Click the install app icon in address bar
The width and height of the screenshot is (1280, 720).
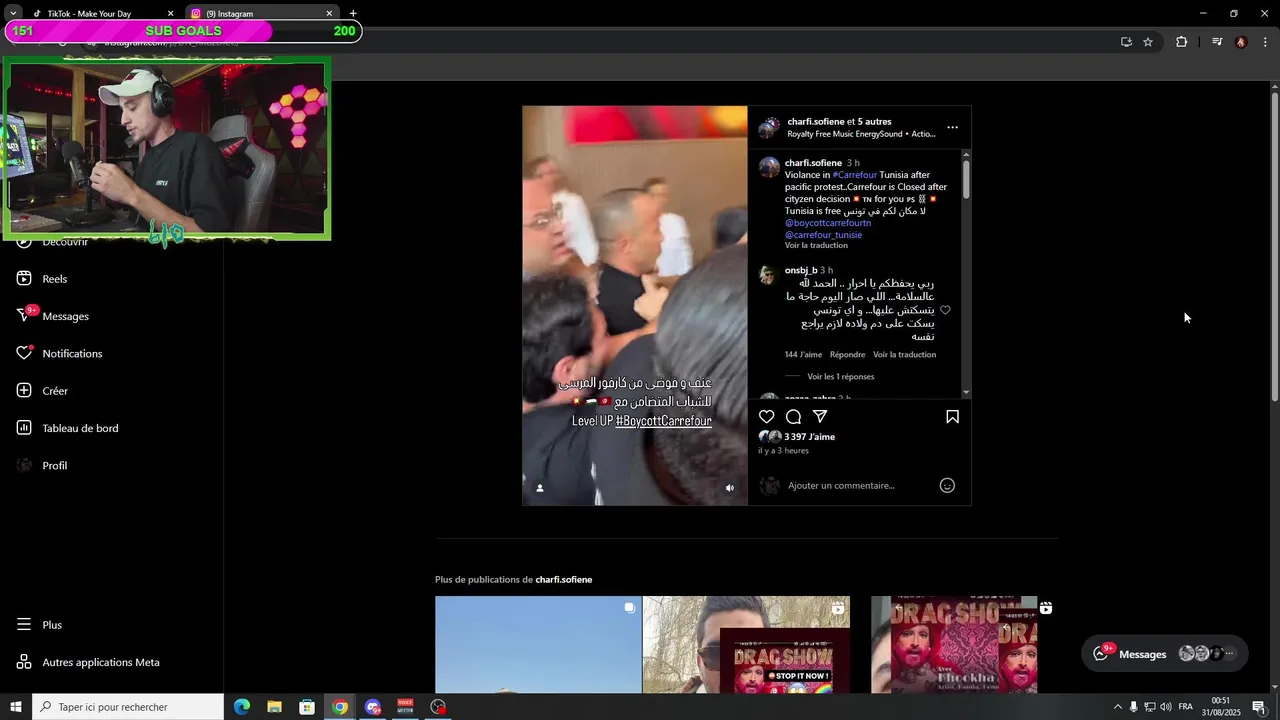coord(1126,42)
